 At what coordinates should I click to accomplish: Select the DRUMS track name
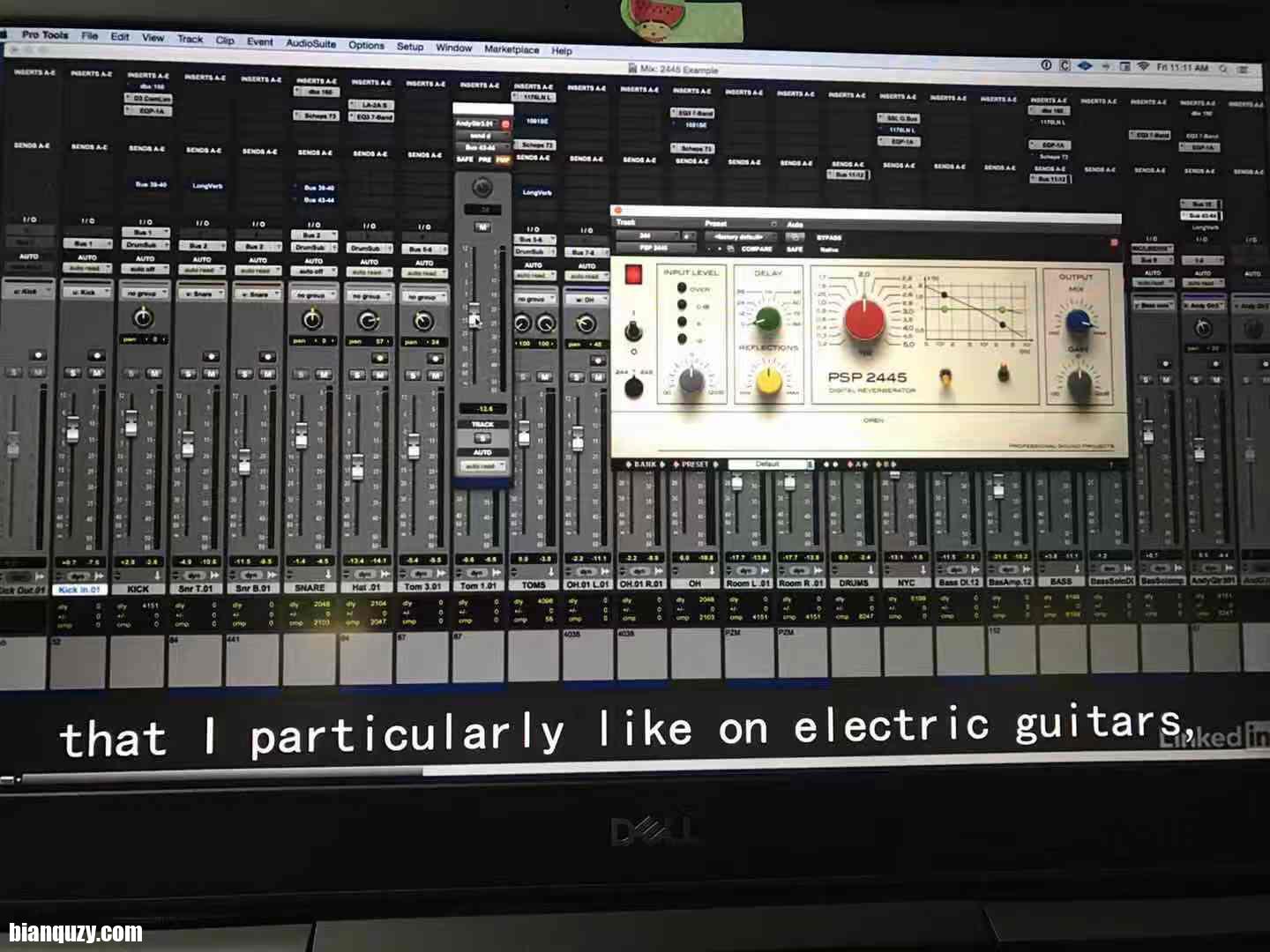coord(853,583)
